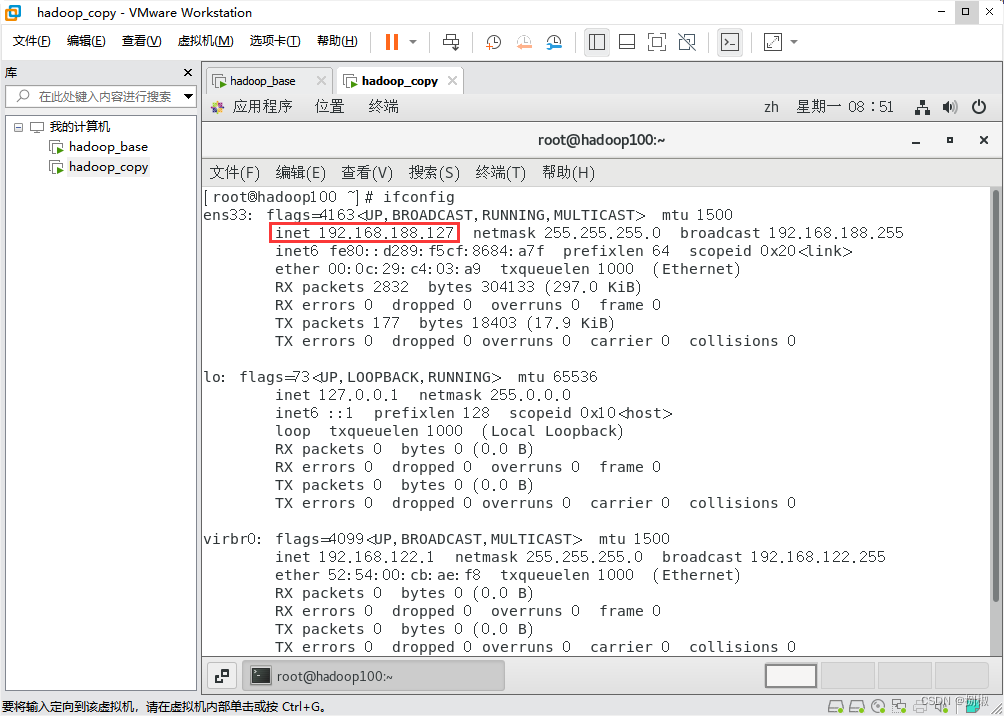Open the stretch display dropdown arrow
Screen dimensions: 1004x716
pos(794,42)
